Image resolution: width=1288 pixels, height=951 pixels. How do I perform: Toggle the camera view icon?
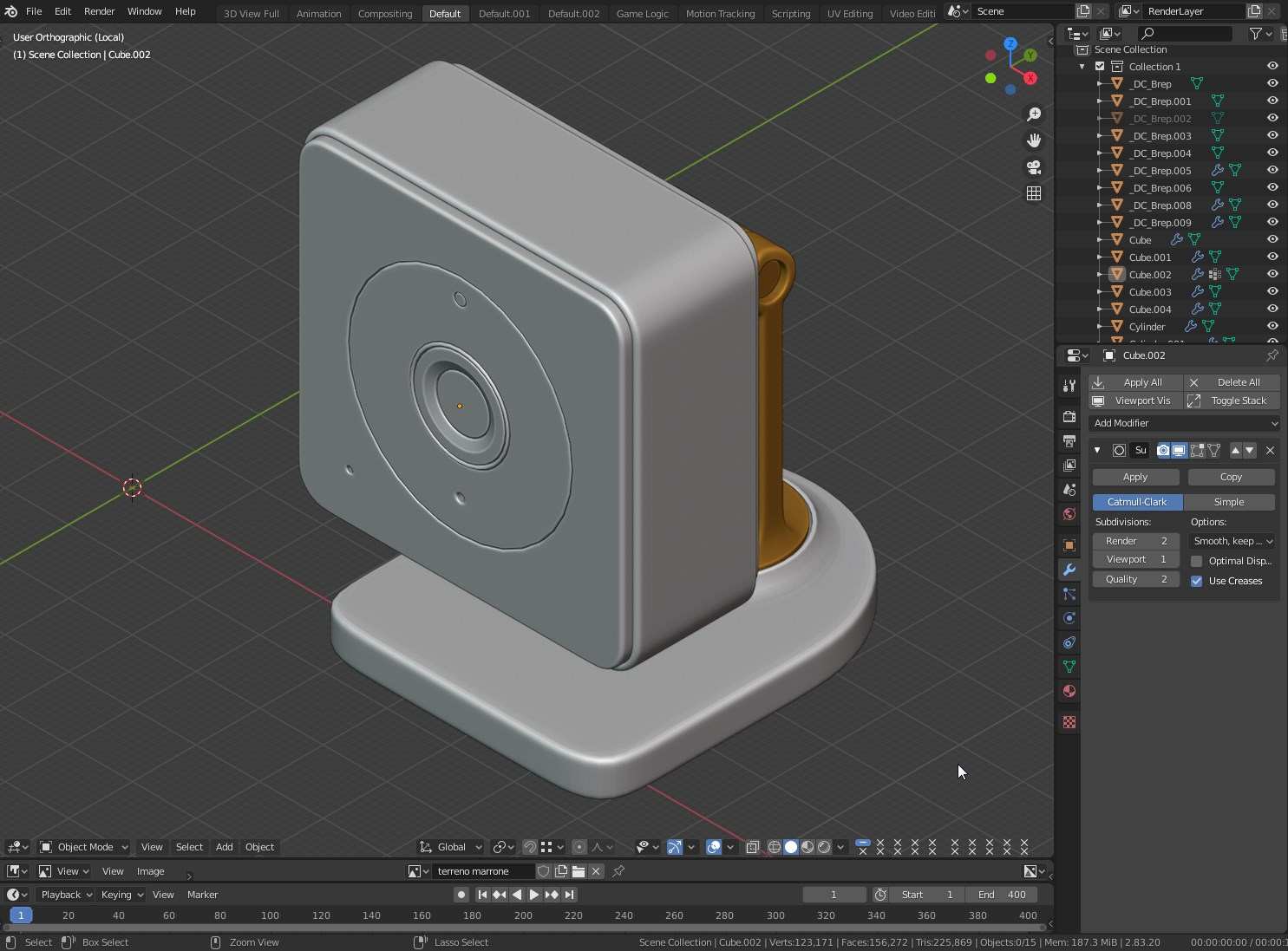(x=1034, y=167)
